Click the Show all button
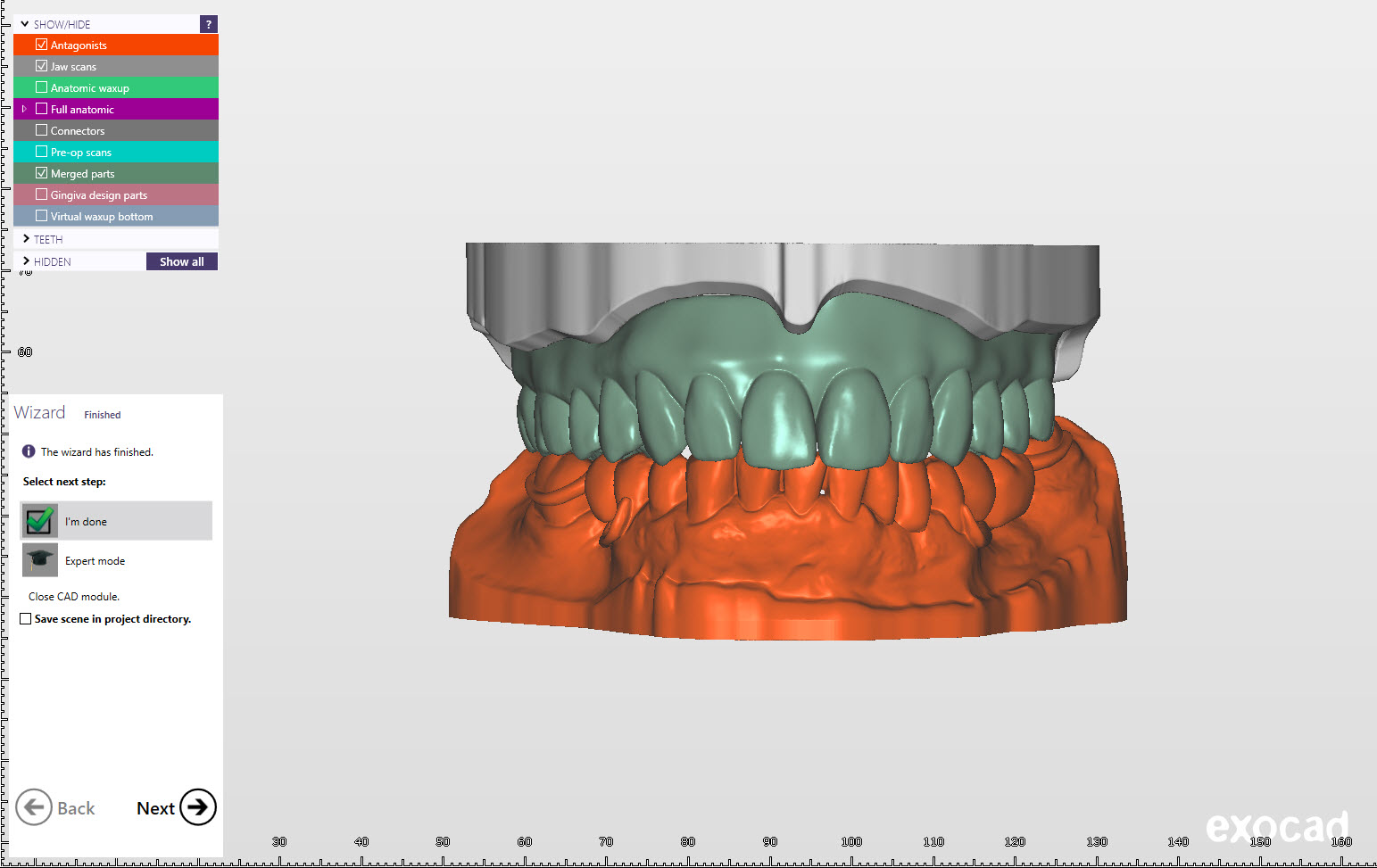This screenshot has width=1377, height=868. coord(182,261)
